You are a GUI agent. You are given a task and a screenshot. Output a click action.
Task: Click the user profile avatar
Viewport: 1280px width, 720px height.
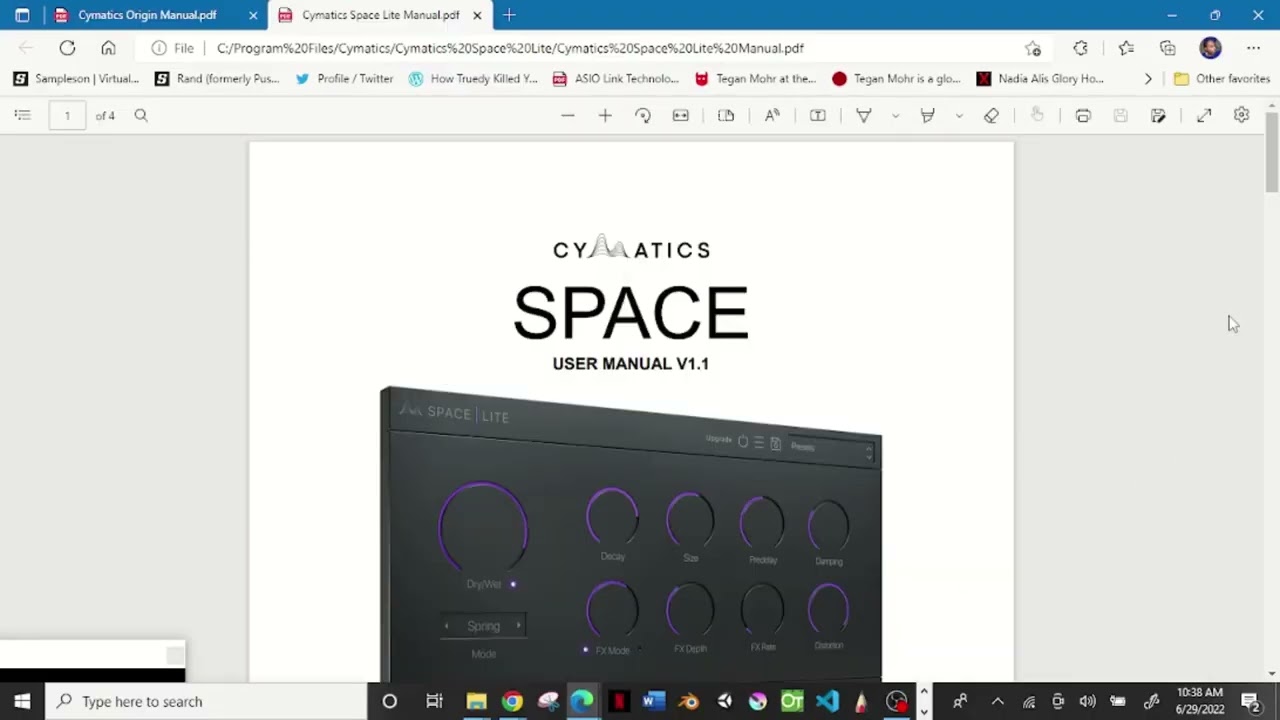tap(1210, 48)
